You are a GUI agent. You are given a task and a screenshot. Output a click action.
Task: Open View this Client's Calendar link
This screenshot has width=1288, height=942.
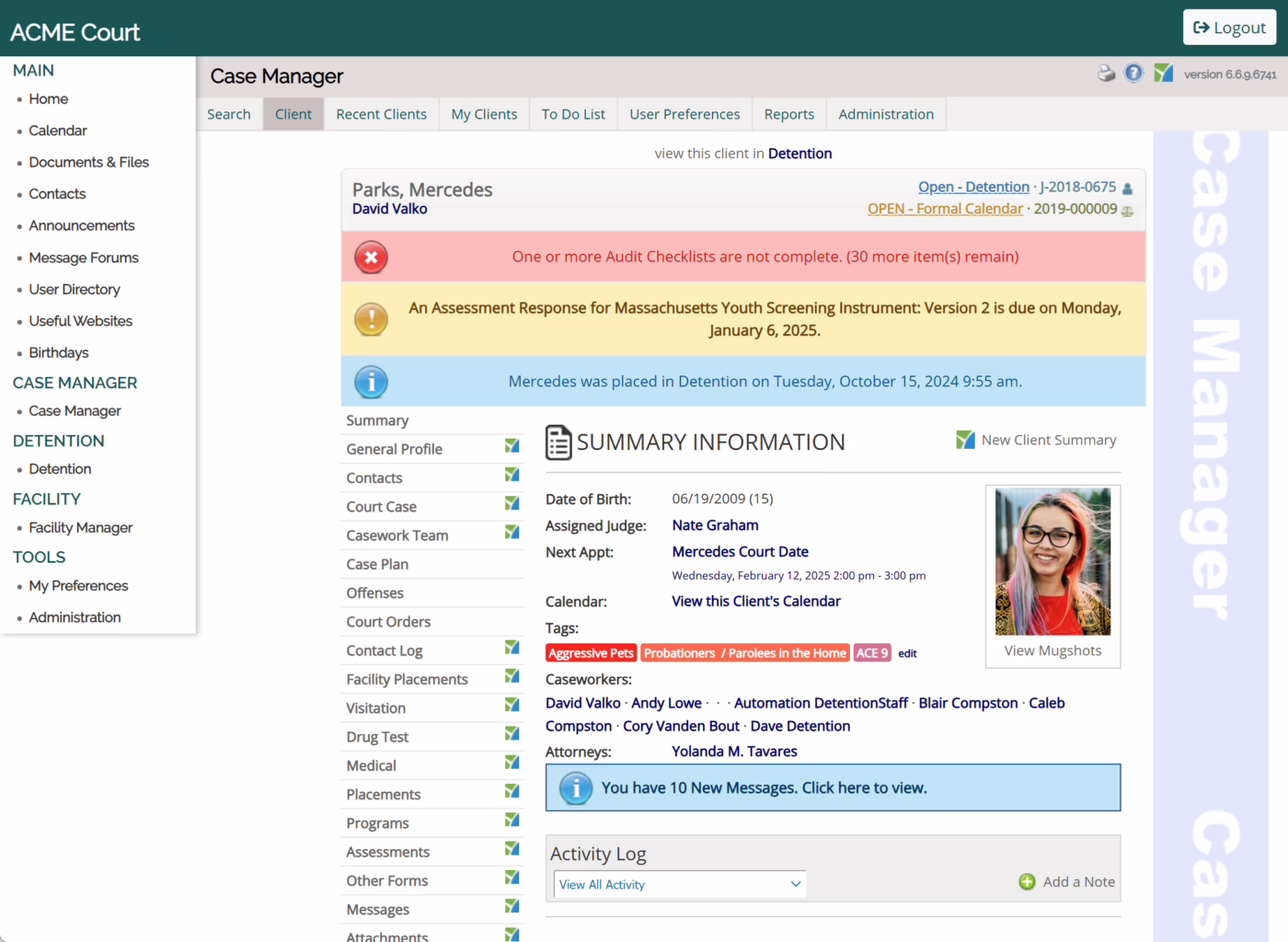point(756,602)
